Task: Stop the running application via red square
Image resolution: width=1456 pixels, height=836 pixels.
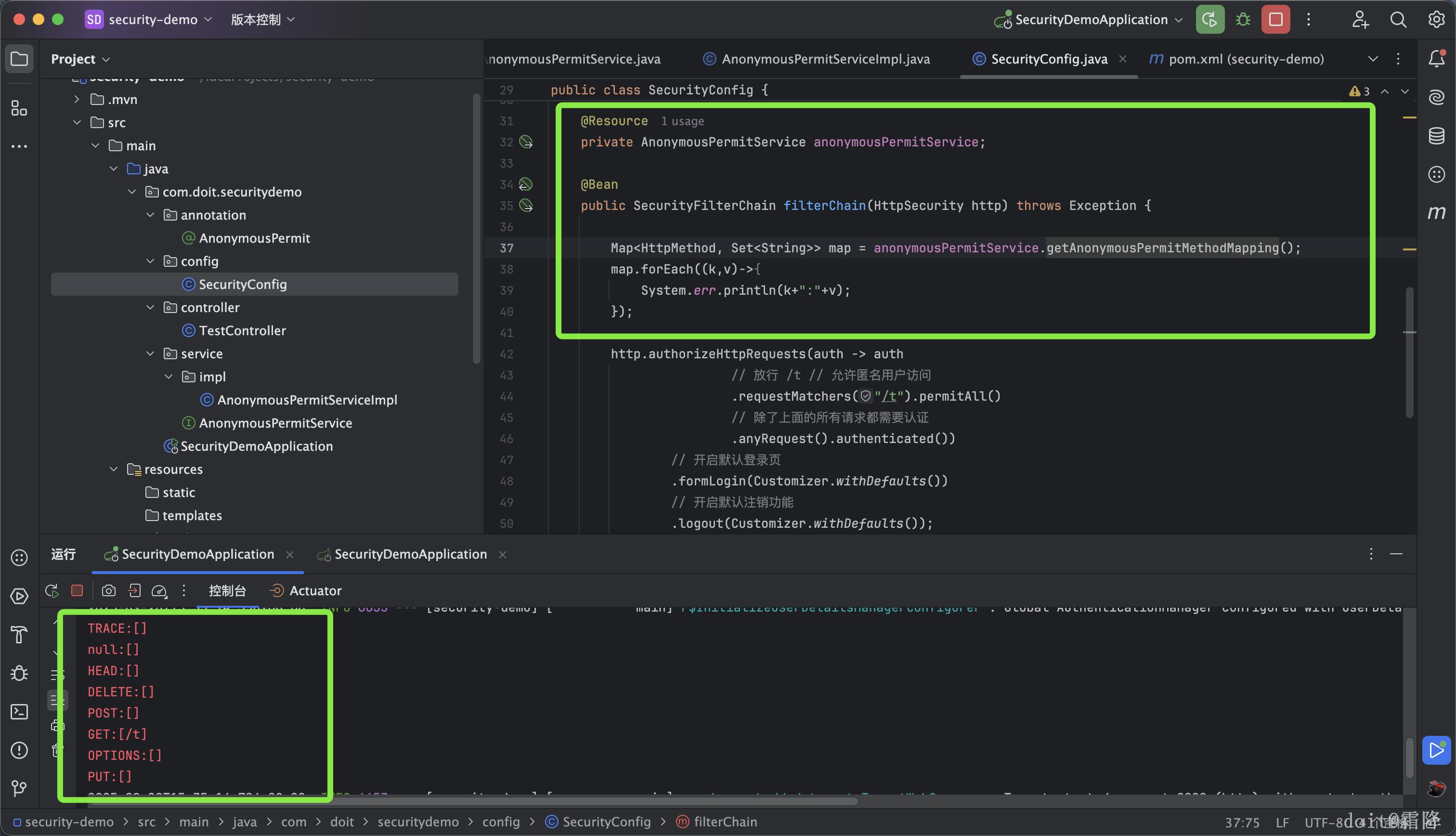Action: pos(1275,20)
